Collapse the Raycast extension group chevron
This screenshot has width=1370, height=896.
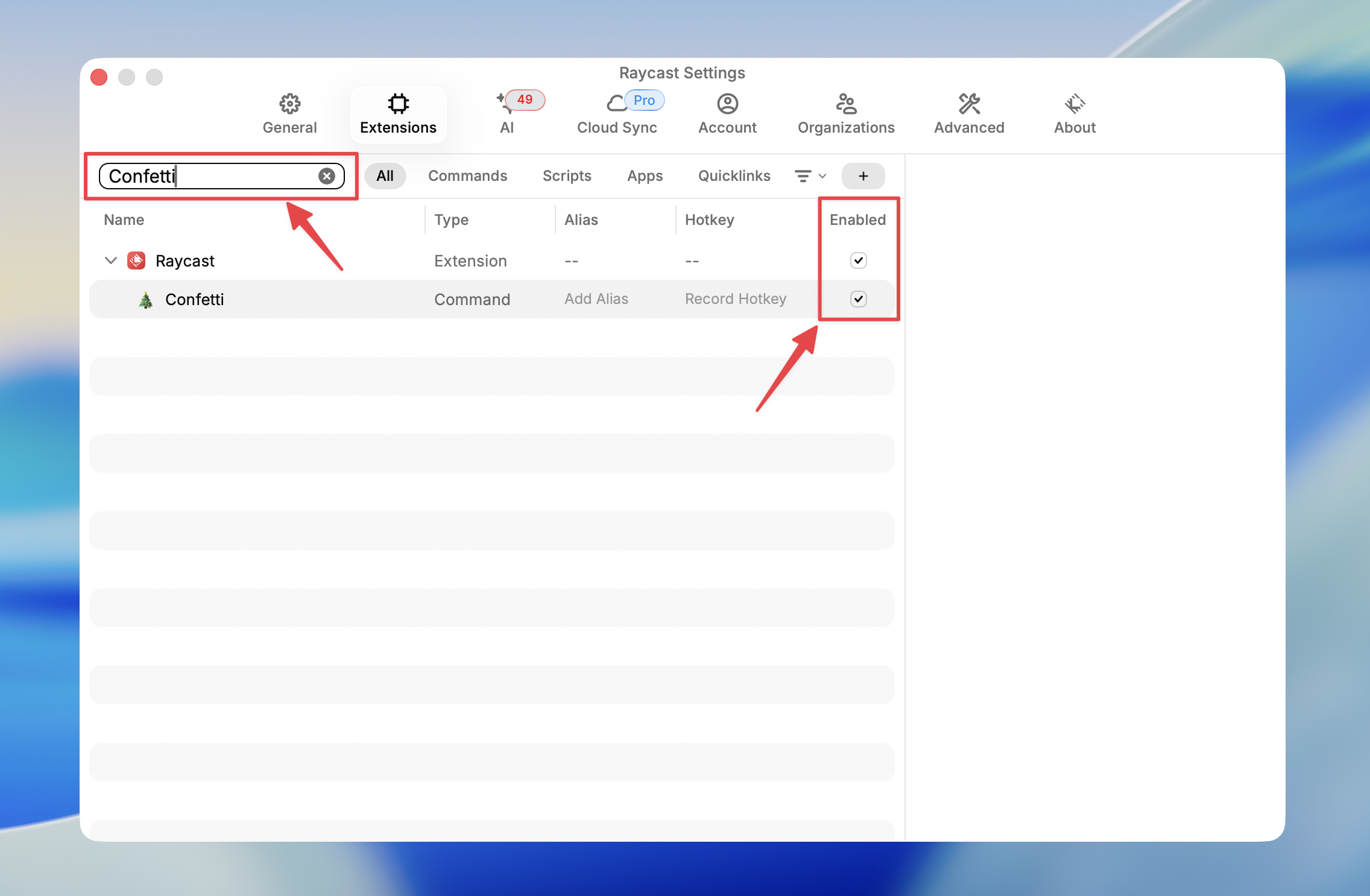pos(110,260)
